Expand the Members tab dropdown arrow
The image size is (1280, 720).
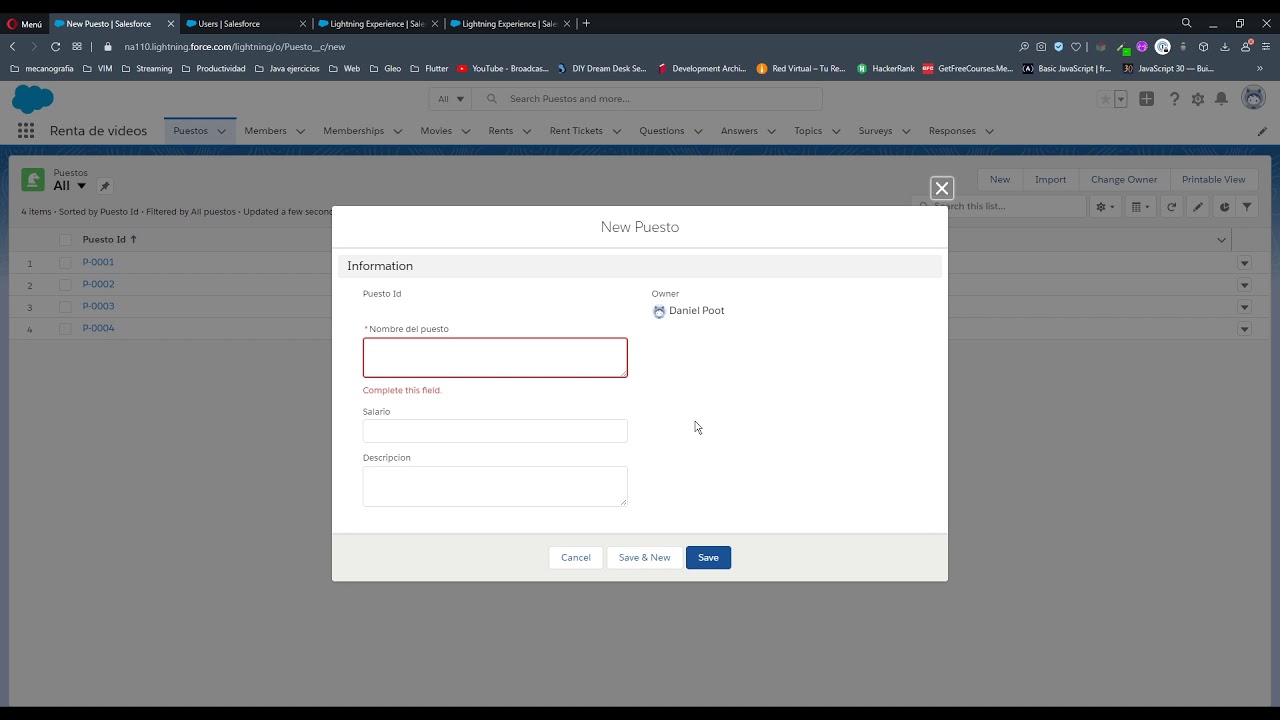point(300,131)
